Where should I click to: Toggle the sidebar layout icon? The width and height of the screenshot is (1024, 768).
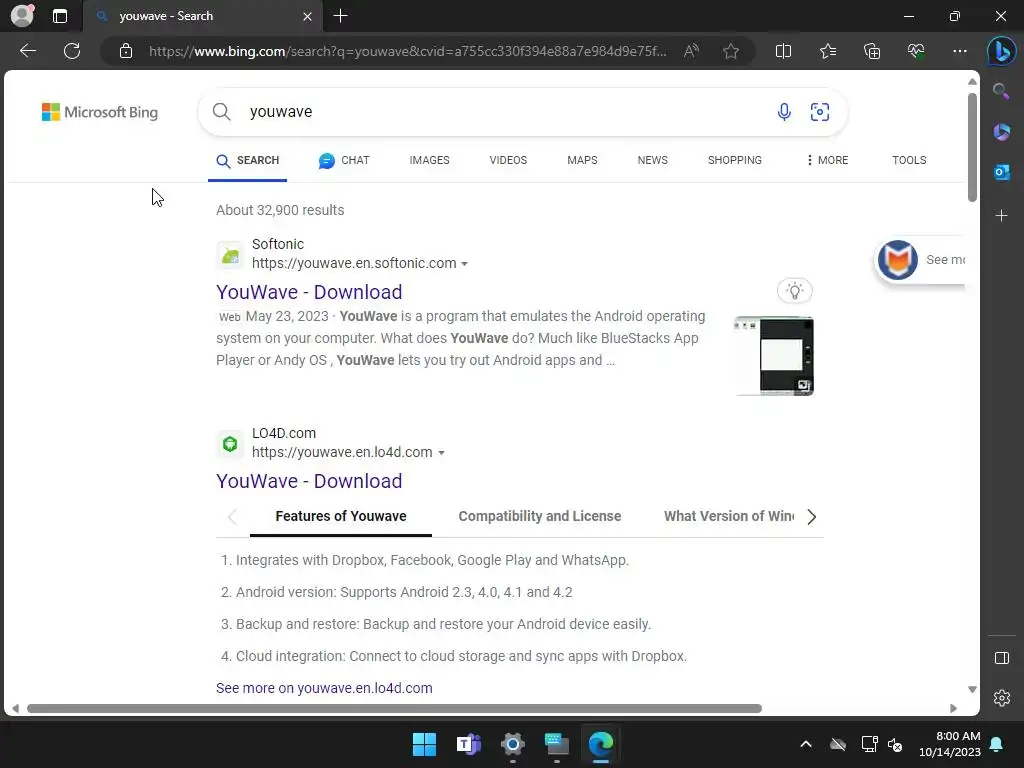(1002, 658)
